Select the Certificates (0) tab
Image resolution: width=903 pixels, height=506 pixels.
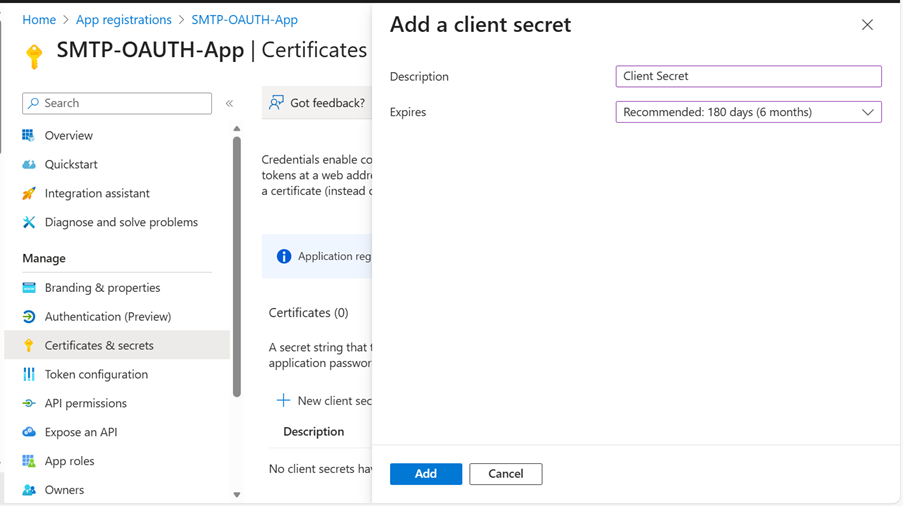(x=308, y=313)
